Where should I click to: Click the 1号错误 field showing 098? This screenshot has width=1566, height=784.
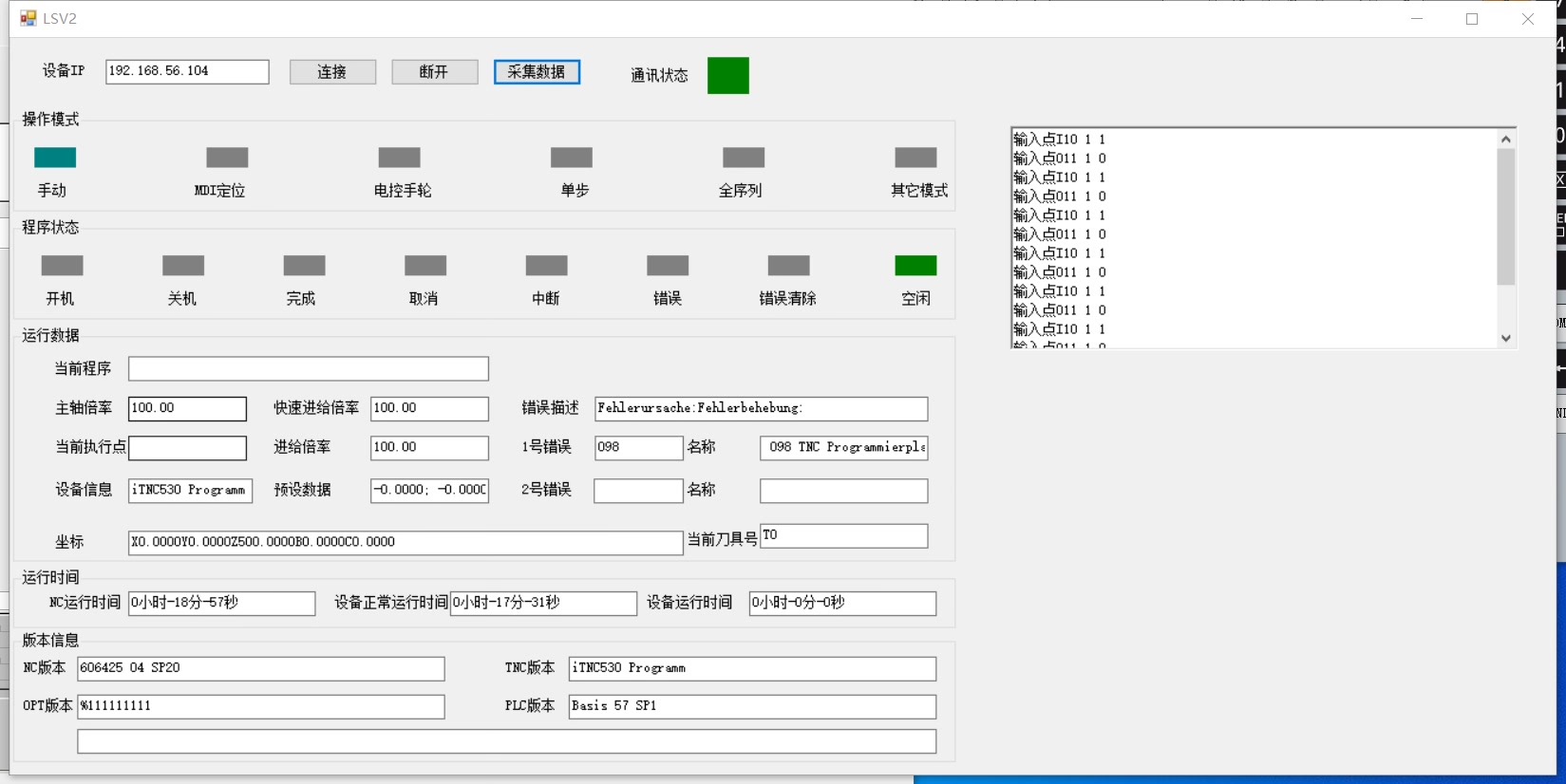[x=638, y=448]
